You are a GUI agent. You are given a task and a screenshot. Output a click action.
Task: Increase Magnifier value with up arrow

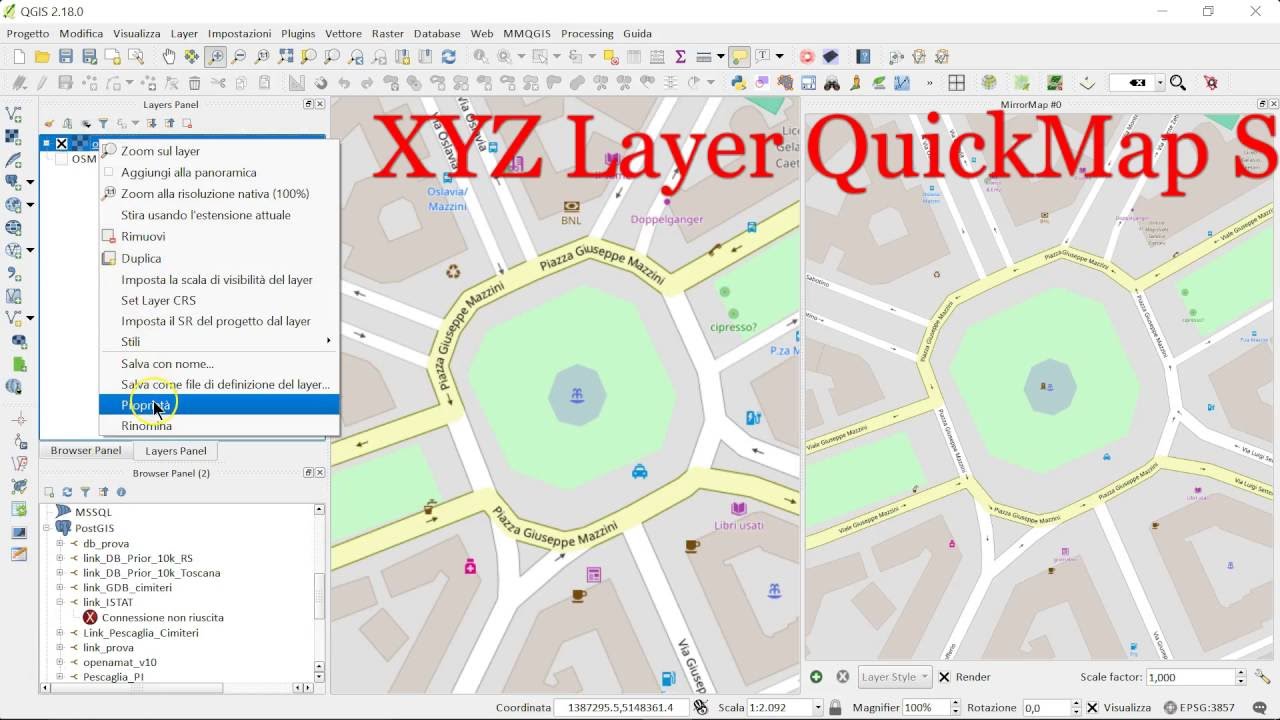pyautogui.click(x=955, y=704)
